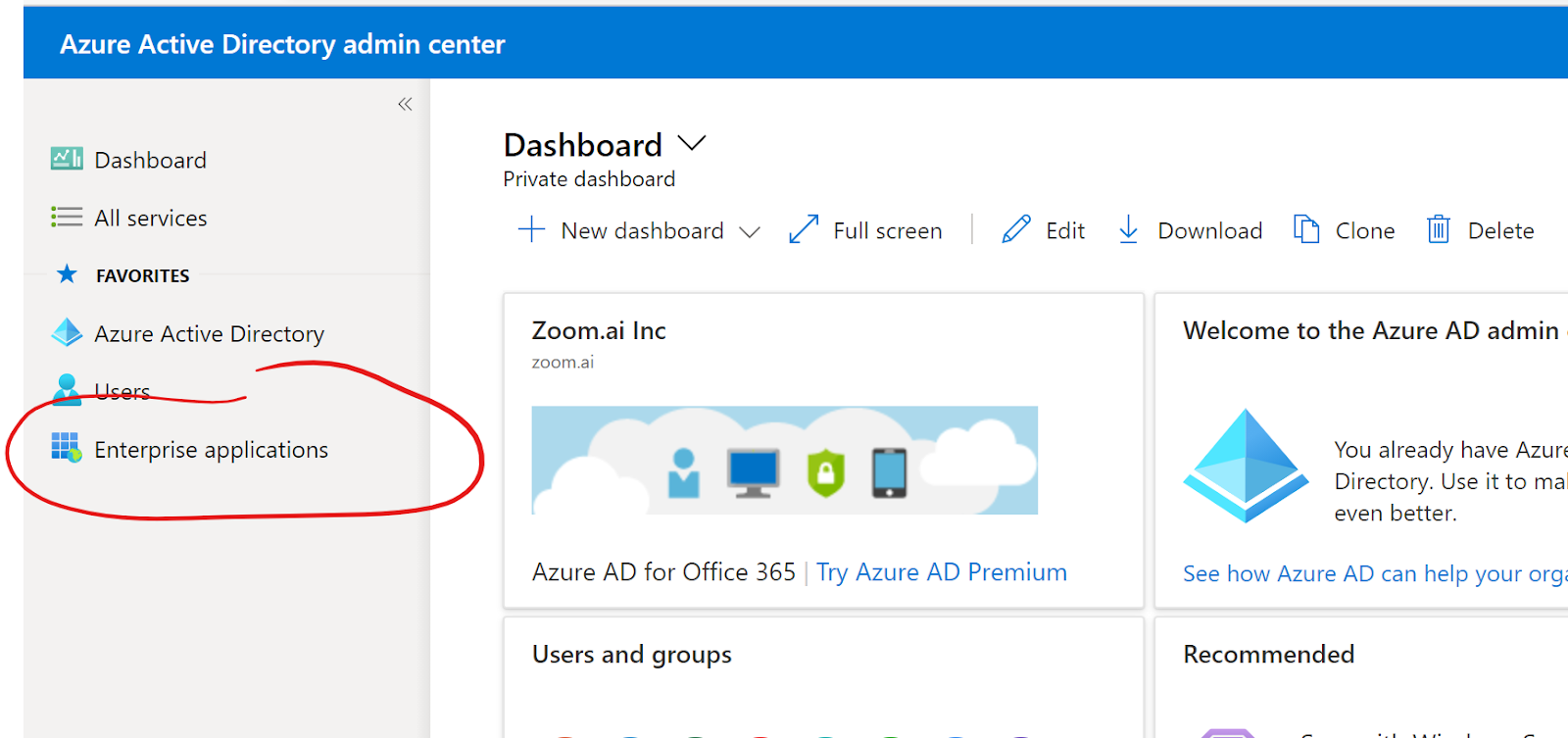Viewport: 1568px width, 738px height.
Task: Click the Download button label
Action: pos(1210,230)
